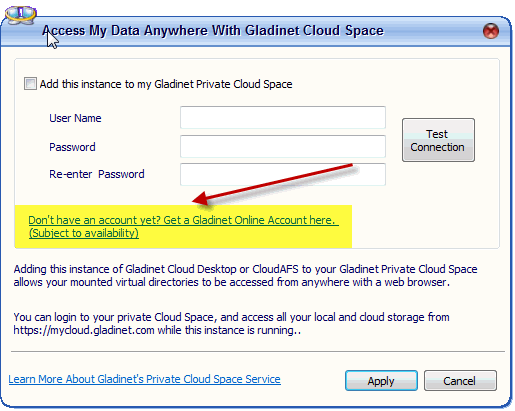Click the 'You can login to your private Cloud Space' sentence
The width and height of the screenshot is (515, 411).
click(231, 324)
